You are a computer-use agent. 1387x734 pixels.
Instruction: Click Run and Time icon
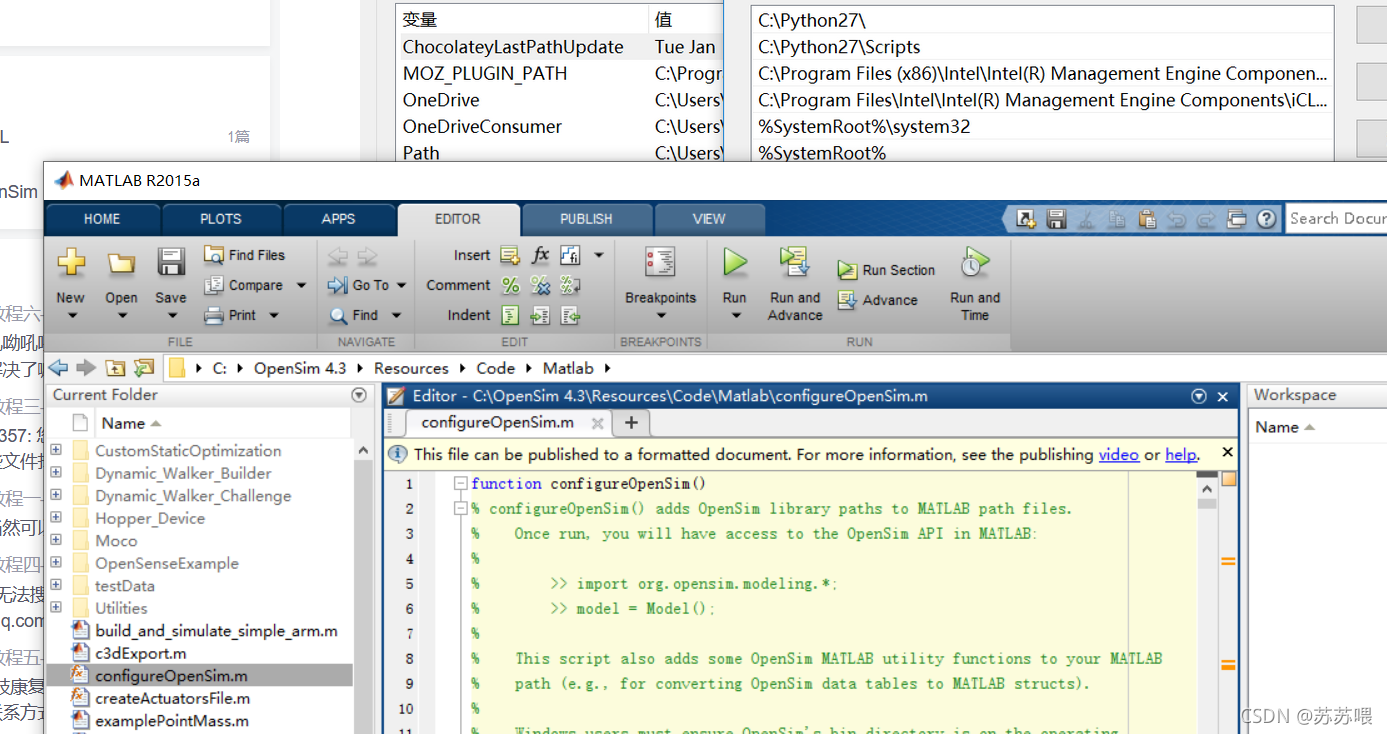tap(975, 262)
